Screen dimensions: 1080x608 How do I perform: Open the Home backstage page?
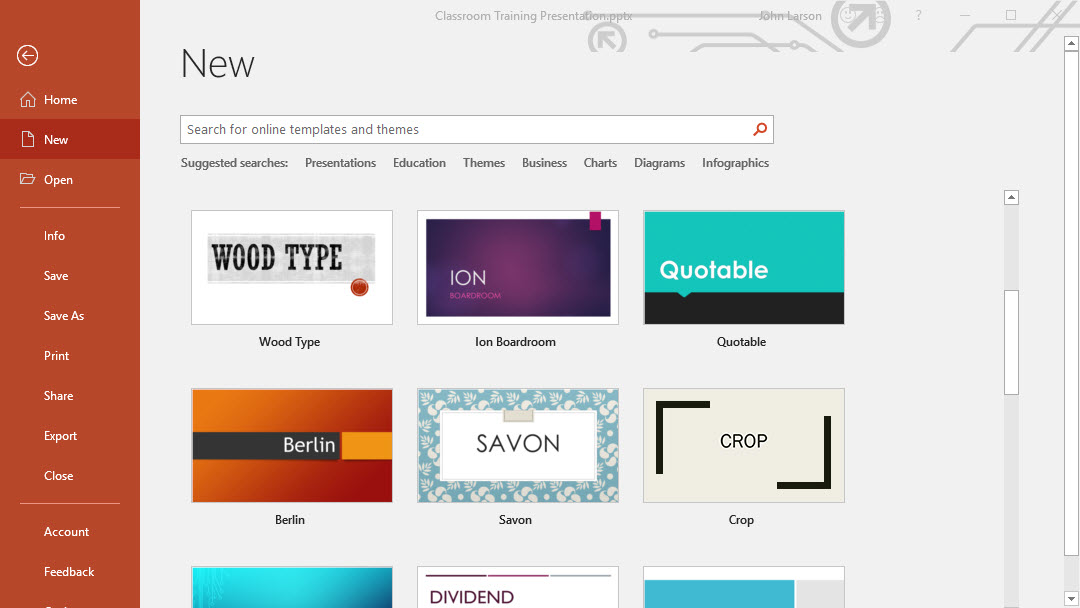(x=60, y=100)
